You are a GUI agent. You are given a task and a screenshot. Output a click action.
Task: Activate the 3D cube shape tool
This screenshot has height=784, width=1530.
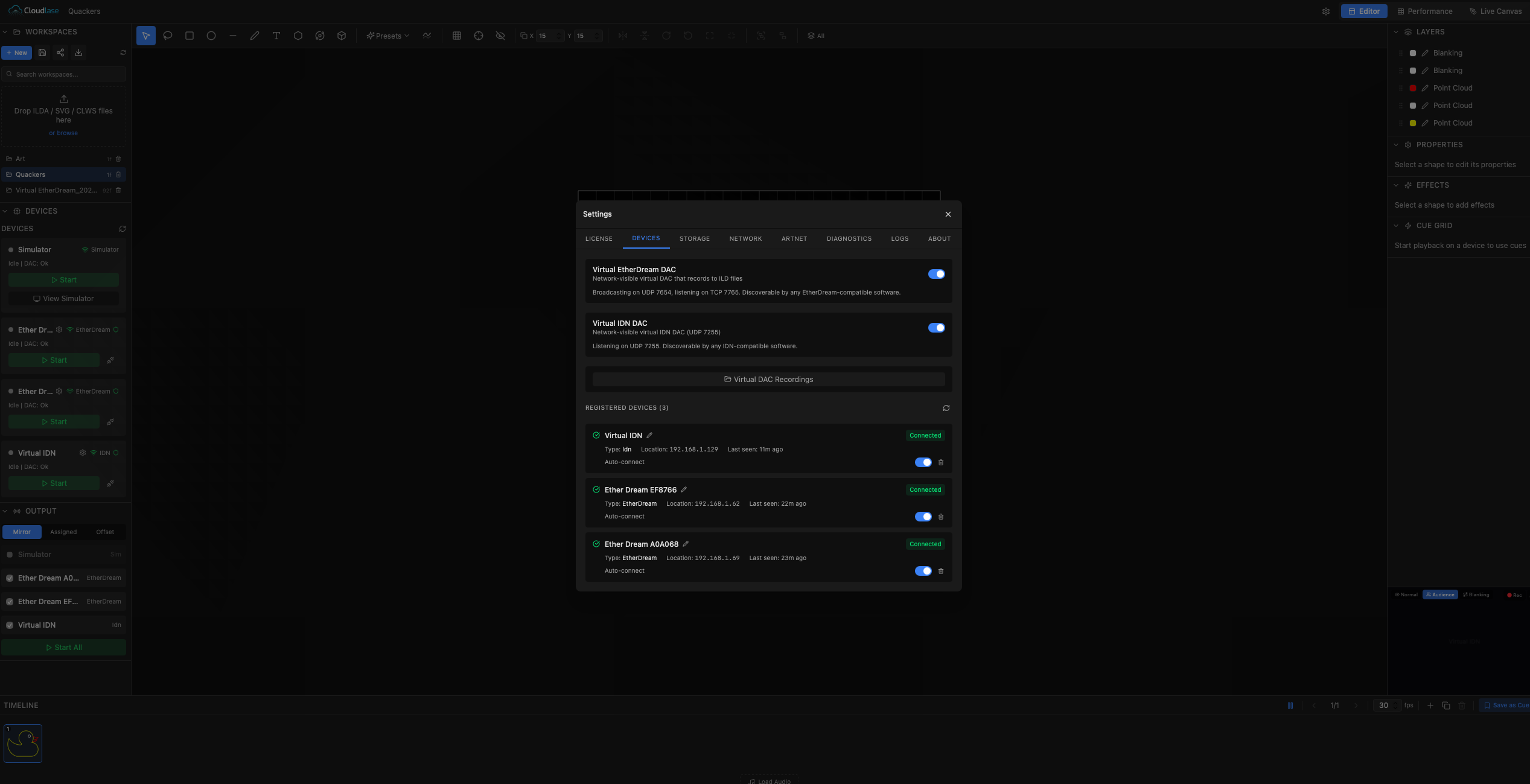pos(341,36)
